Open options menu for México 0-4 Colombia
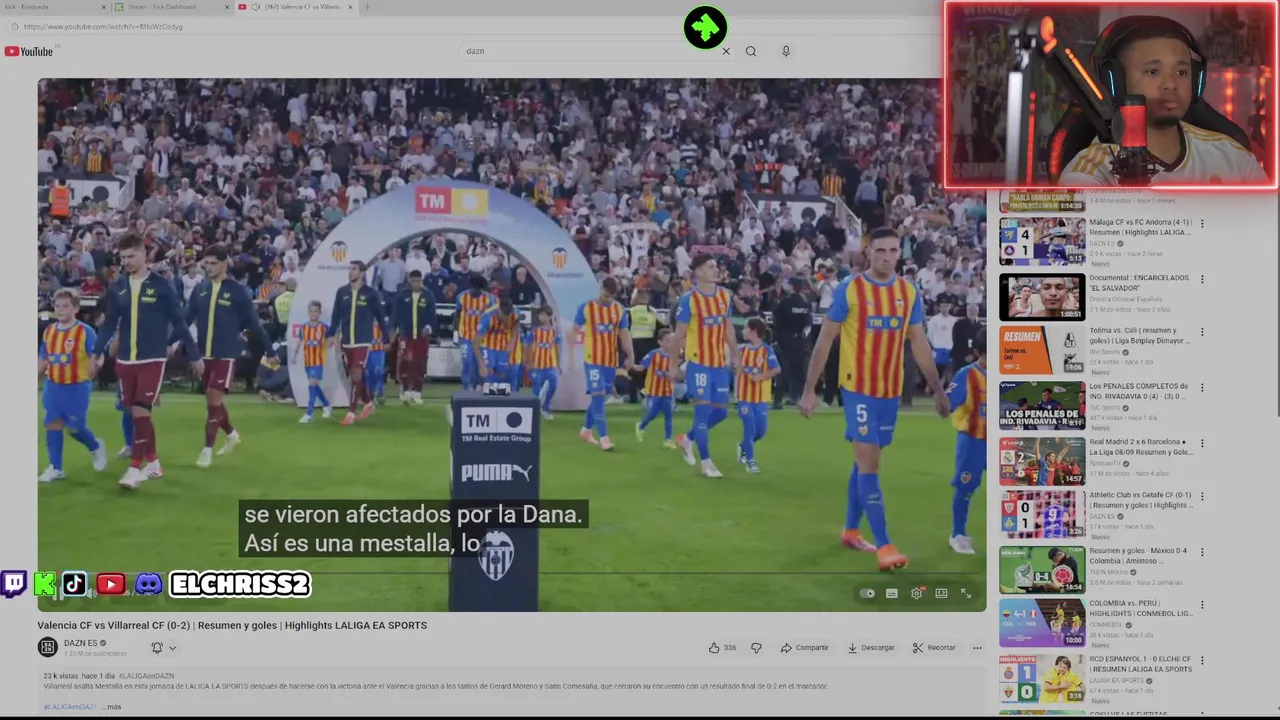The image size is (1280, 720). [x=1202, y=553]
